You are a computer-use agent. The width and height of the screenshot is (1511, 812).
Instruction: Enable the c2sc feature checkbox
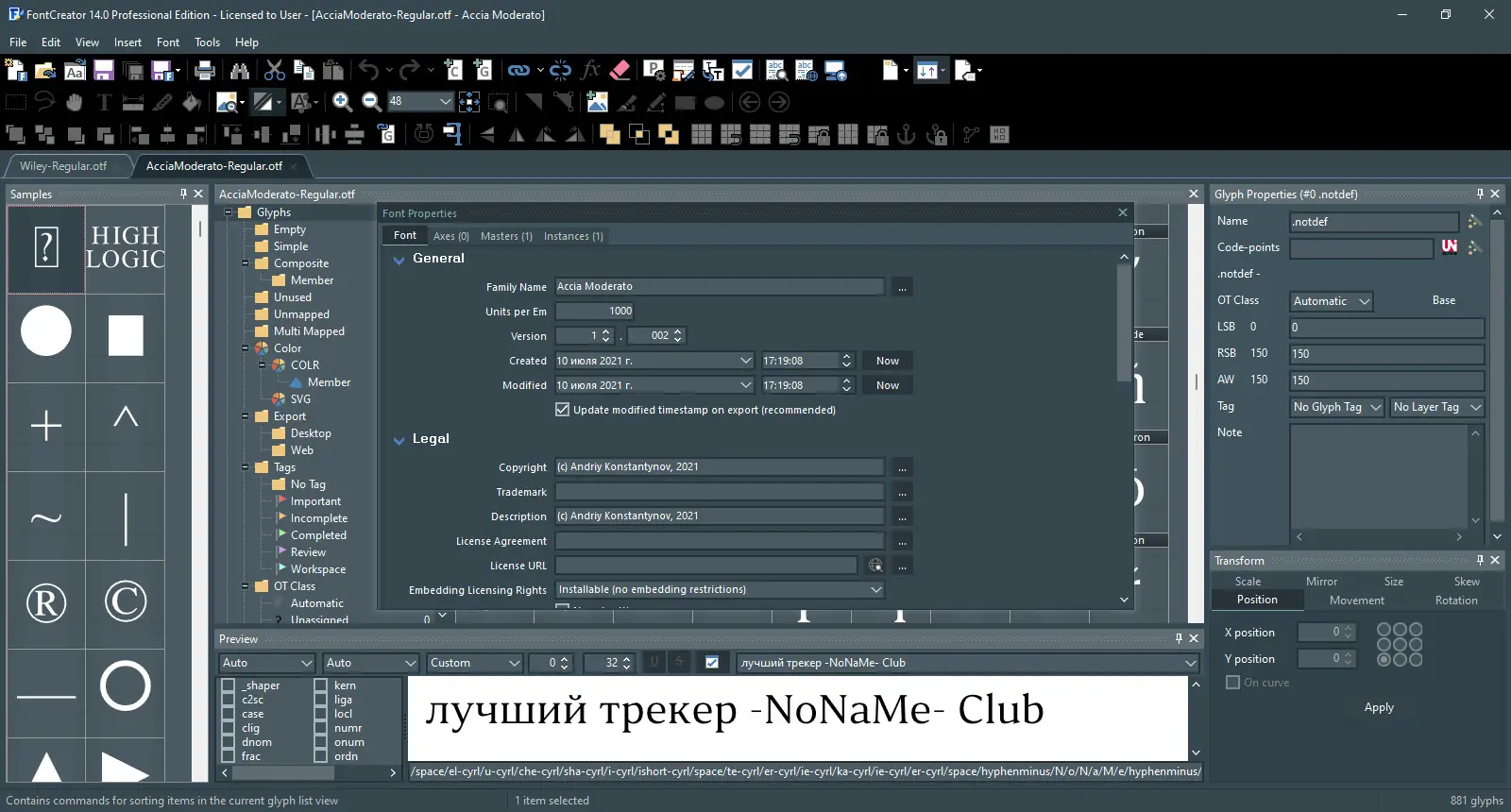click(229, 700)
